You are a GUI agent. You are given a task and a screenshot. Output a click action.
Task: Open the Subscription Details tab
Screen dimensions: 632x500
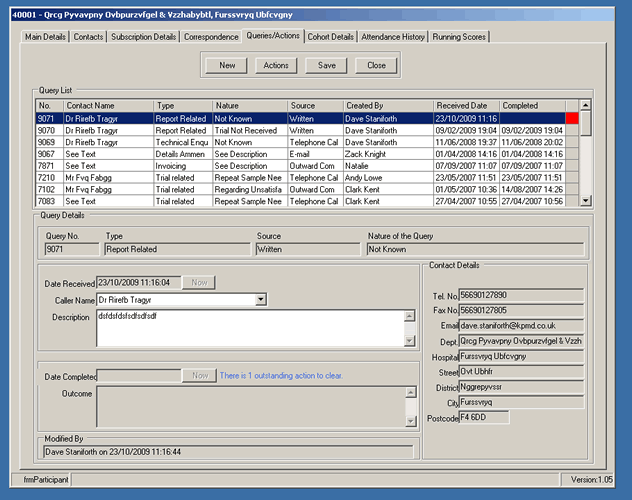(143, 37)
